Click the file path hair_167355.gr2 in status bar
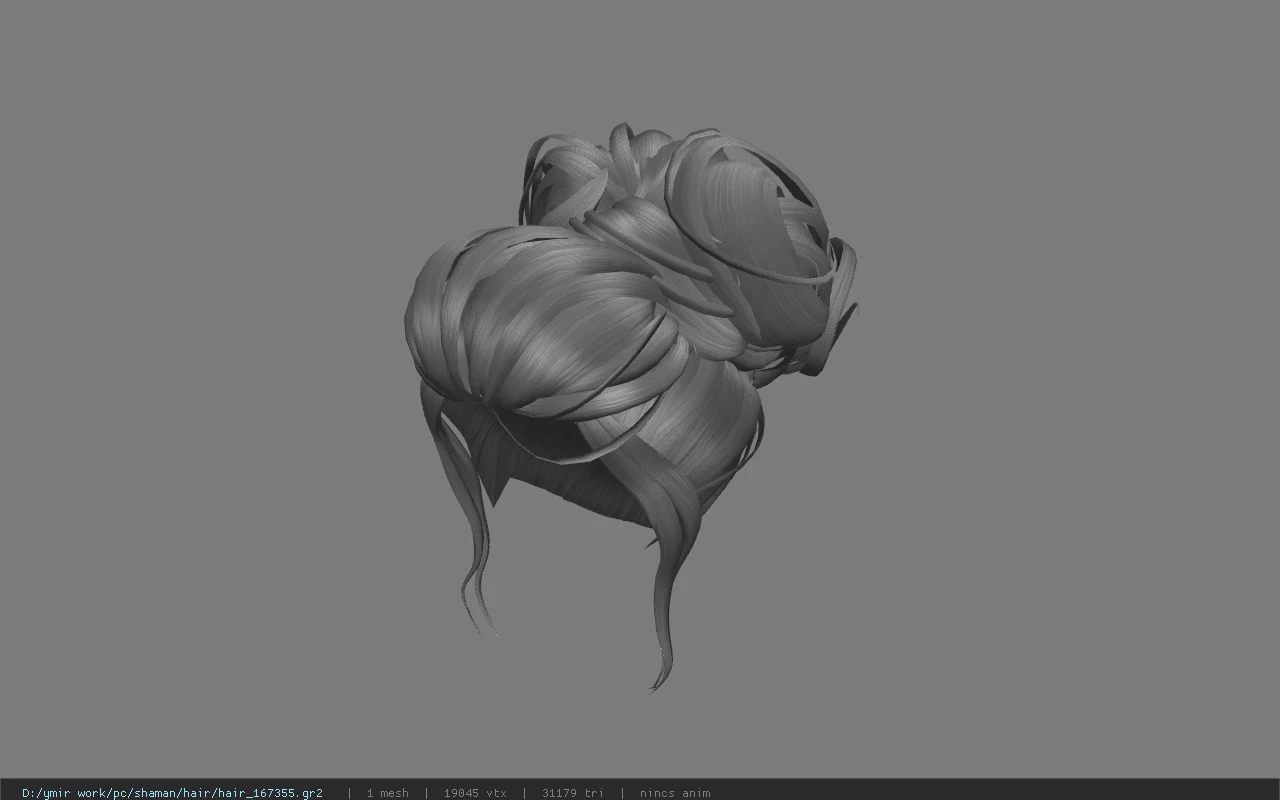This screenshot has height=800, width=1280. tap(172, 793)
